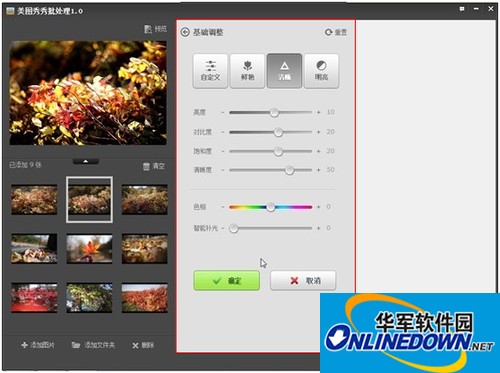
Task: Open the 预览 preview option
Action: 155,29
